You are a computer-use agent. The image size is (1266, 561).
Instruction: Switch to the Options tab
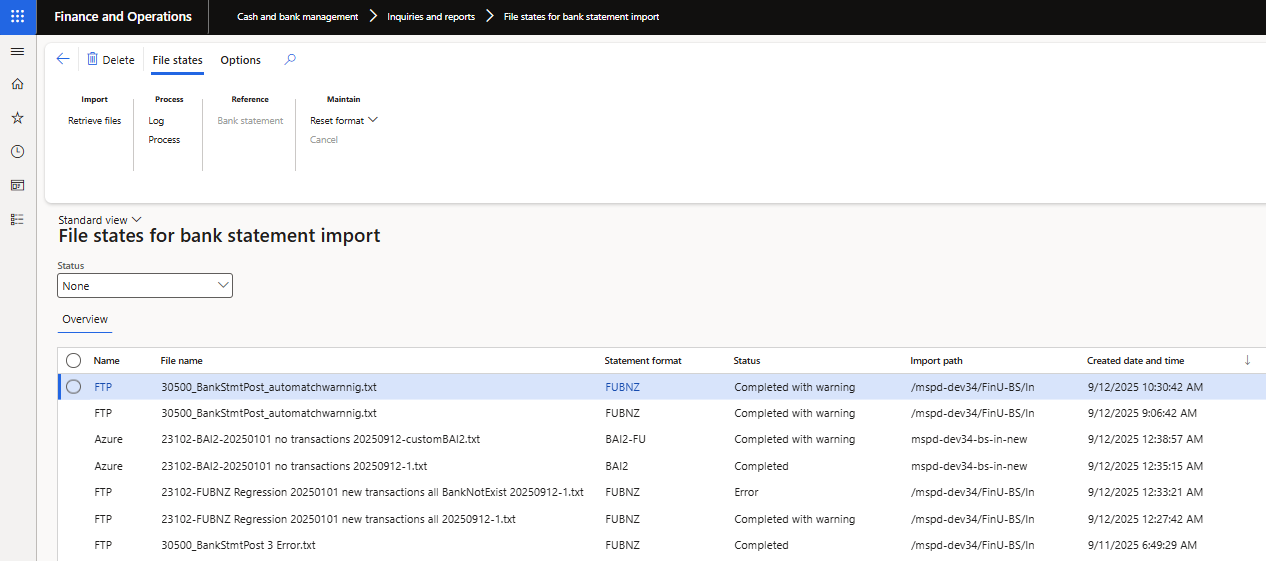[240, 60]
